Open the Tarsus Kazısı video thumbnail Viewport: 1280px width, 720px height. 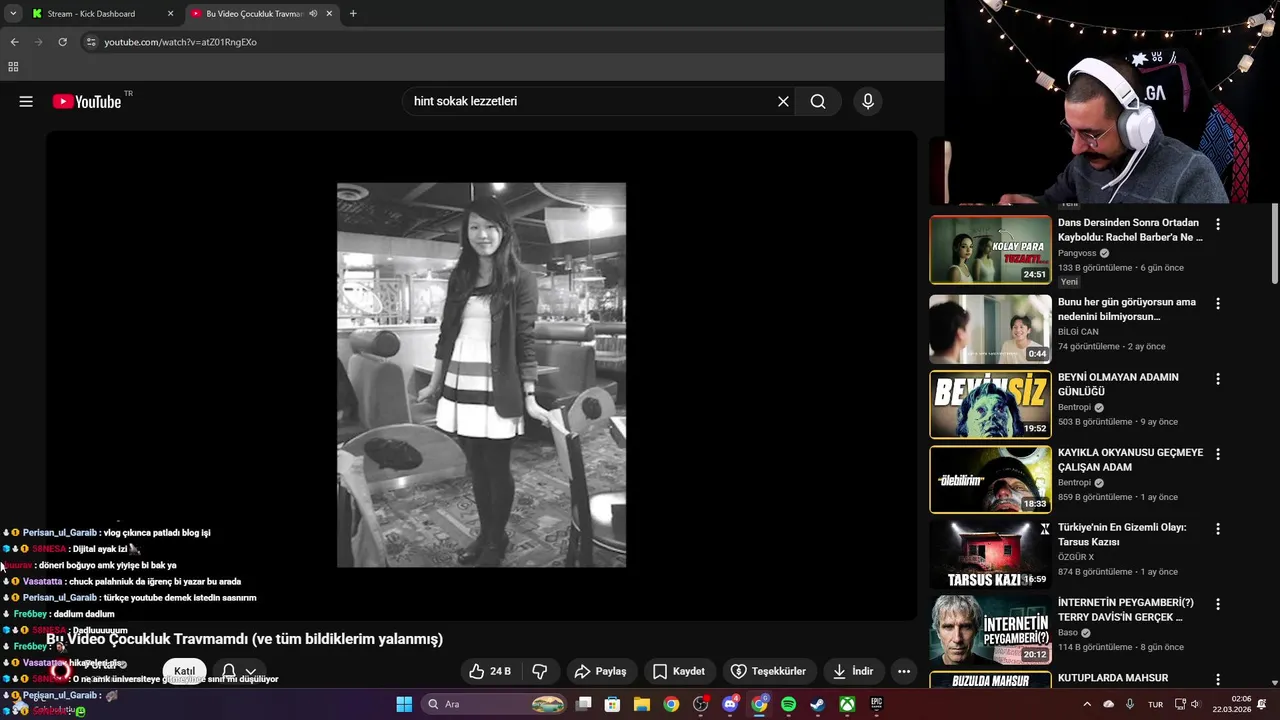(990, 554)
